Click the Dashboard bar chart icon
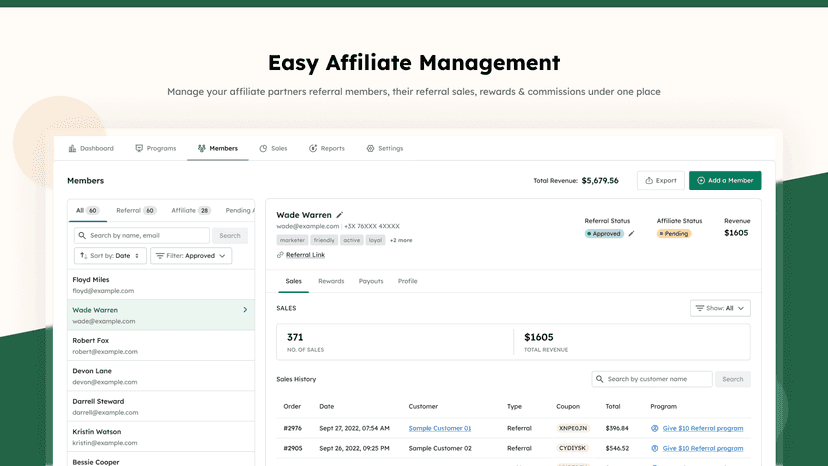Viewport: 828px width, 466px height. 72,148
